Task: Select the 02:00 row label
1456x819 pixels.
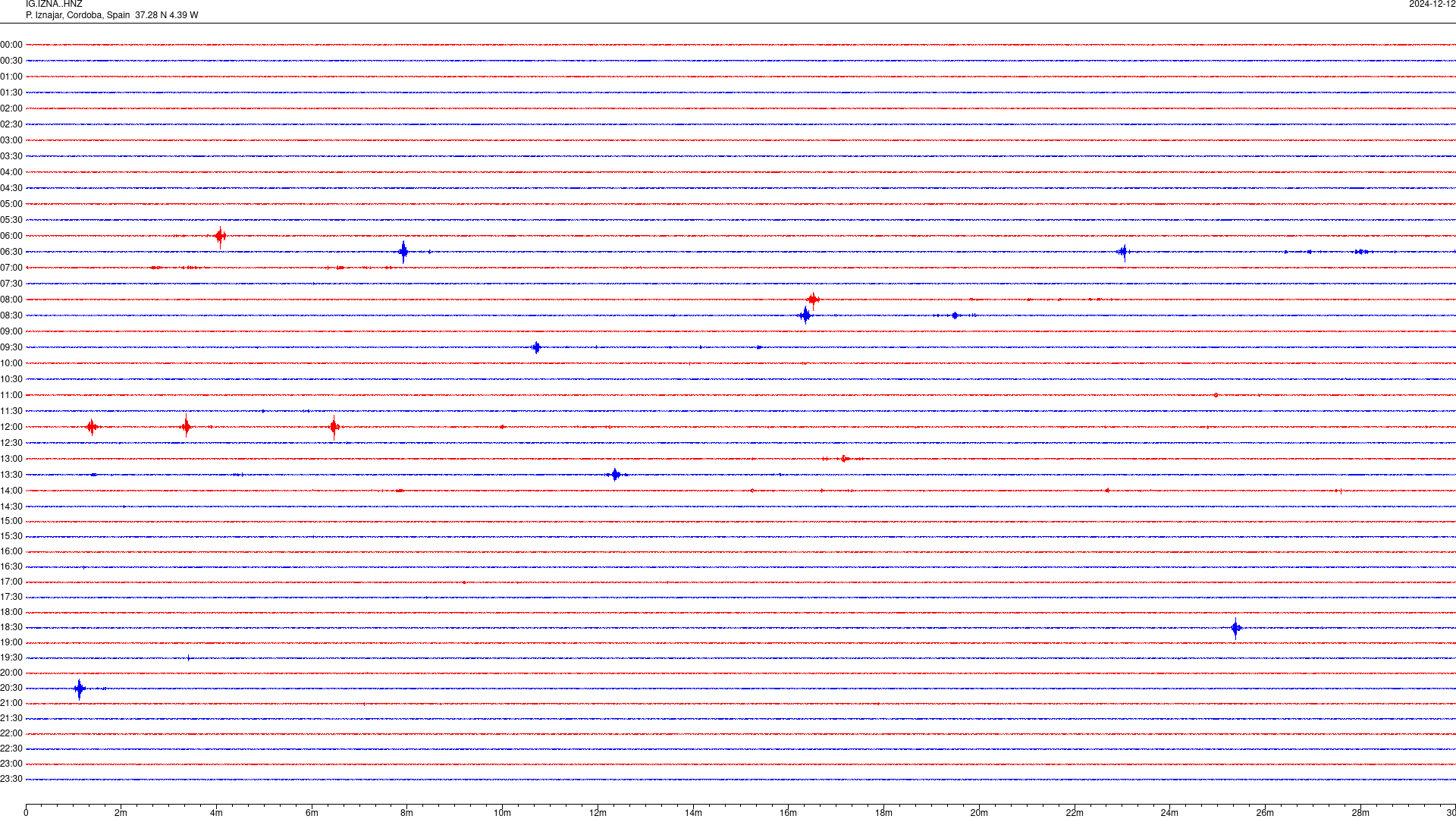Action: coord(11,108)
